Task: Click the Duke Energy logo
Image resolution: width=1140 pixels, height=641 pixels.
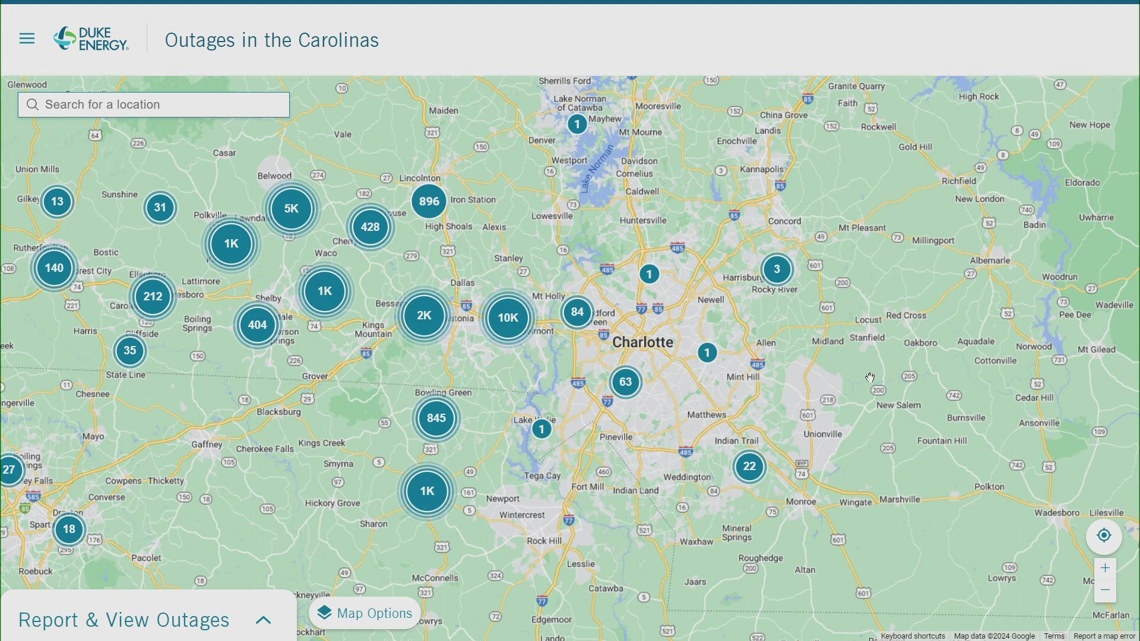Action: tap(89, 38)
